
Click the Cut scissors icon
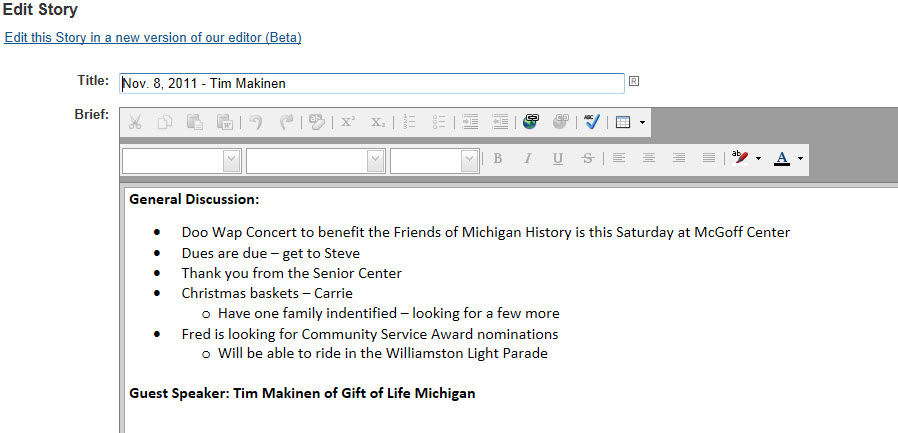(135, 121)
